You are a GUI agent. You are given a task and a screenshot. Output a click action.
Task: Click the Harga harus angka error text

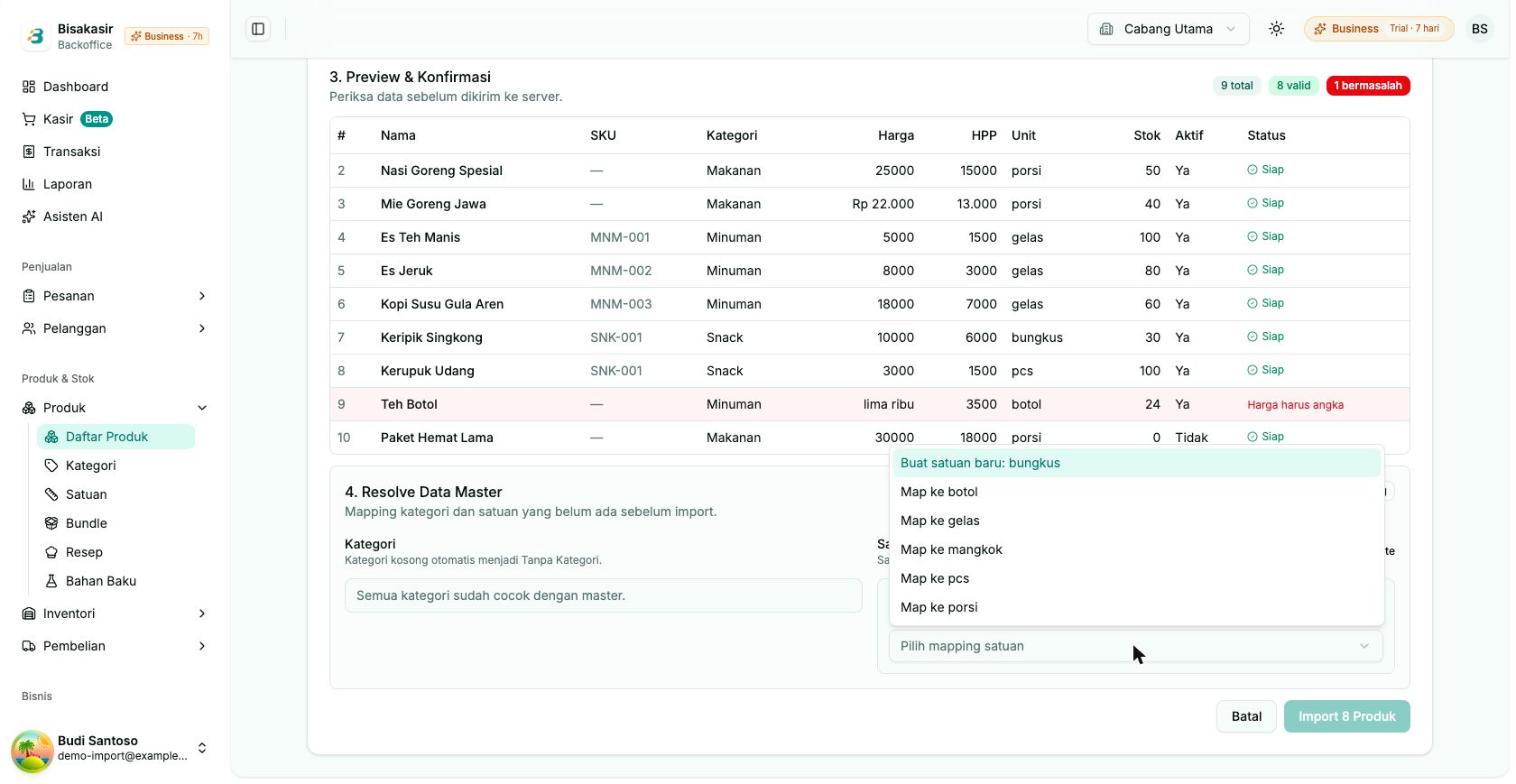point(1295,405)
